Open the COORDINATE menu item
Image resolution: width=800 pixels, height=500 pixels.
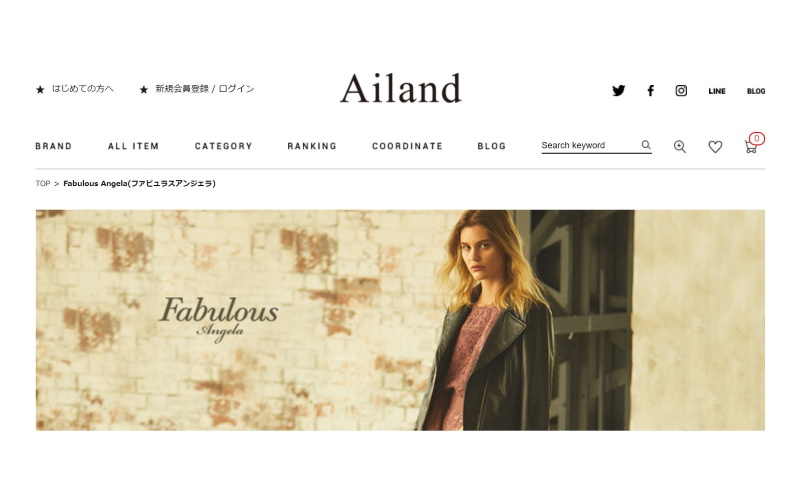point(407,146)
